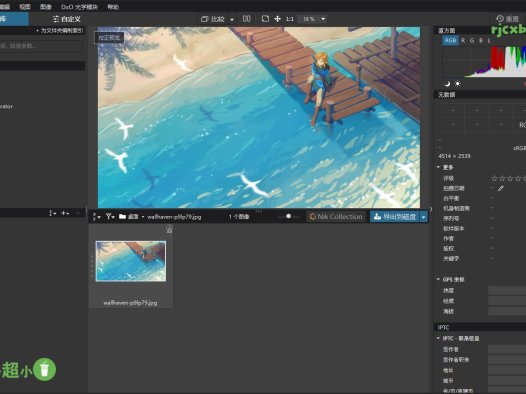The image size is (526, 394).
Task: Select the R histogram channel
Action: click(x=463, y=41)
